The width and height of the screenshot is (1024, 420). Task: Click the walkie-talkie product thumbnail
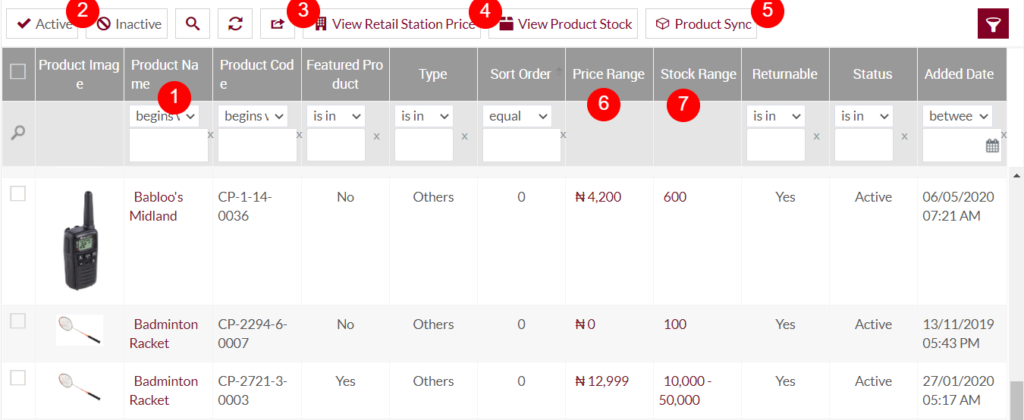click(x=80, y=239)
